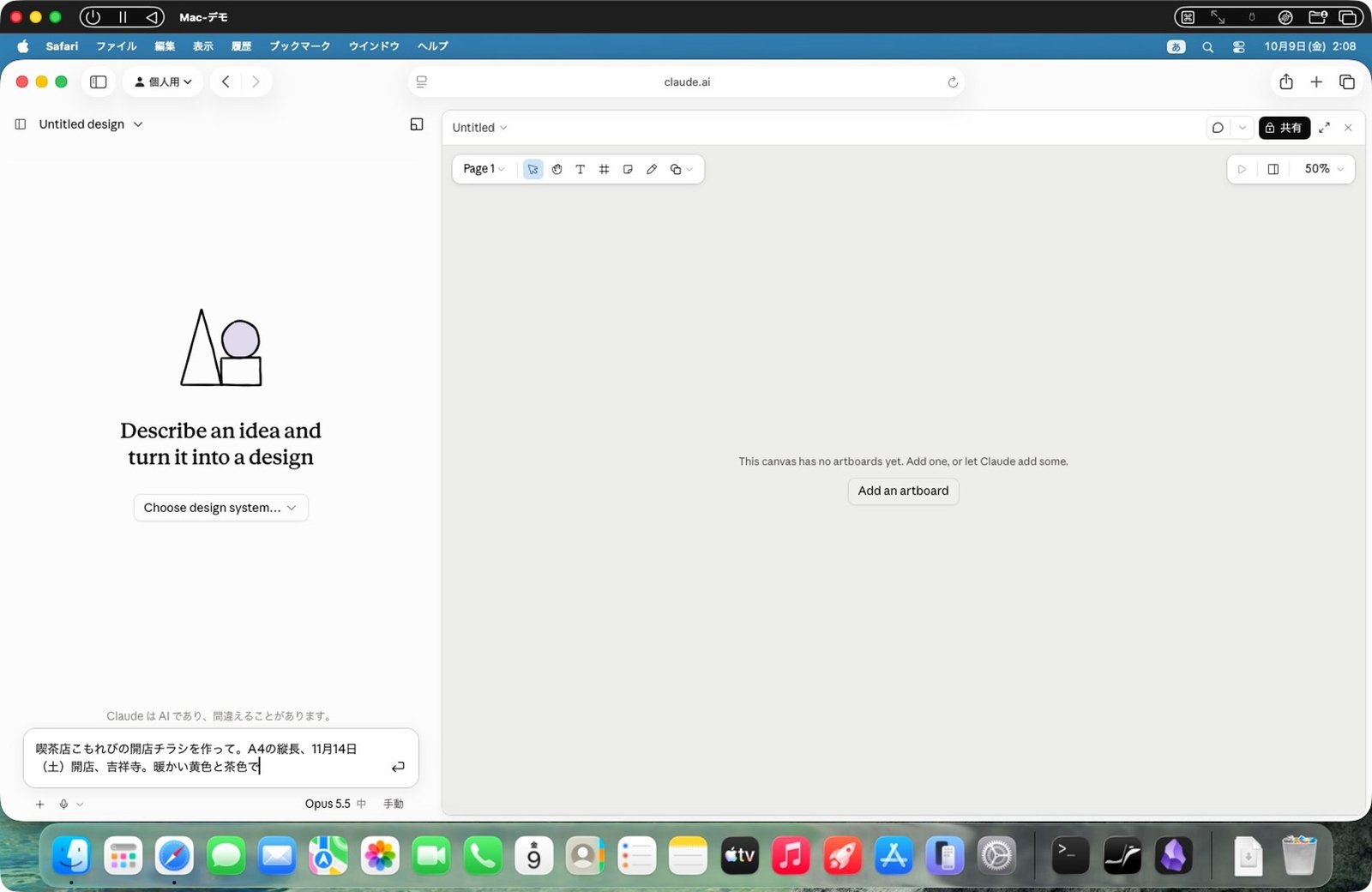
Task: Select the Text tool in canvas toolbar
Action: click(581, 169)
